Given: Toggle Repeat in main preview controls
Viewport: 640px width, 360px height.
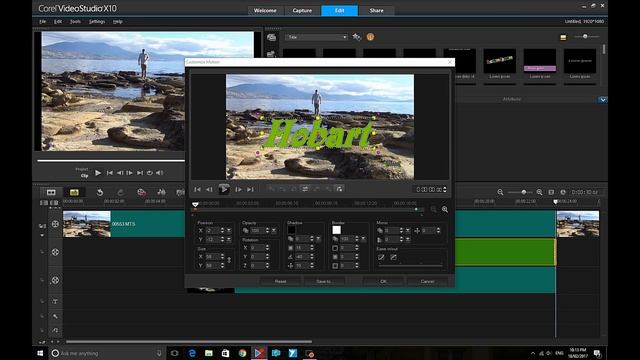Looking at the screenshot, I should coord(150,173).
